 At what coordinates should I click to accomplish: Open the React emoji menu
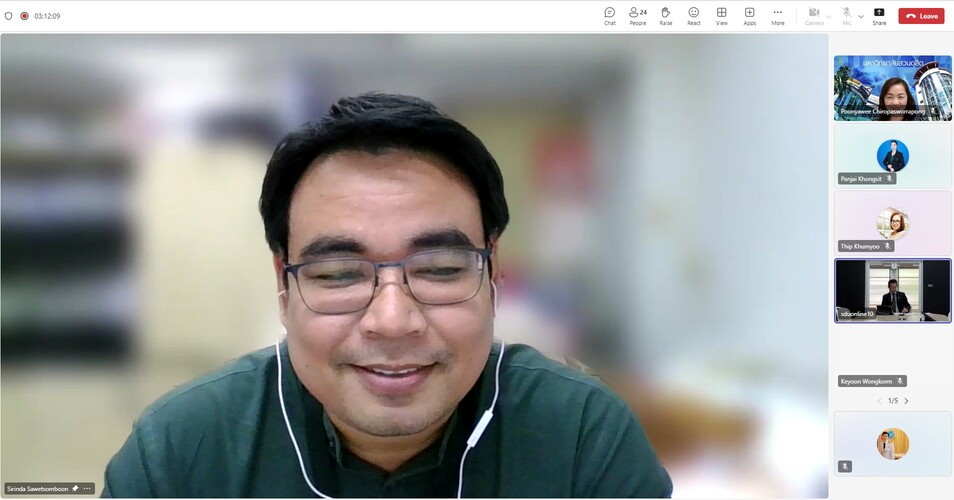pos(693,15)
